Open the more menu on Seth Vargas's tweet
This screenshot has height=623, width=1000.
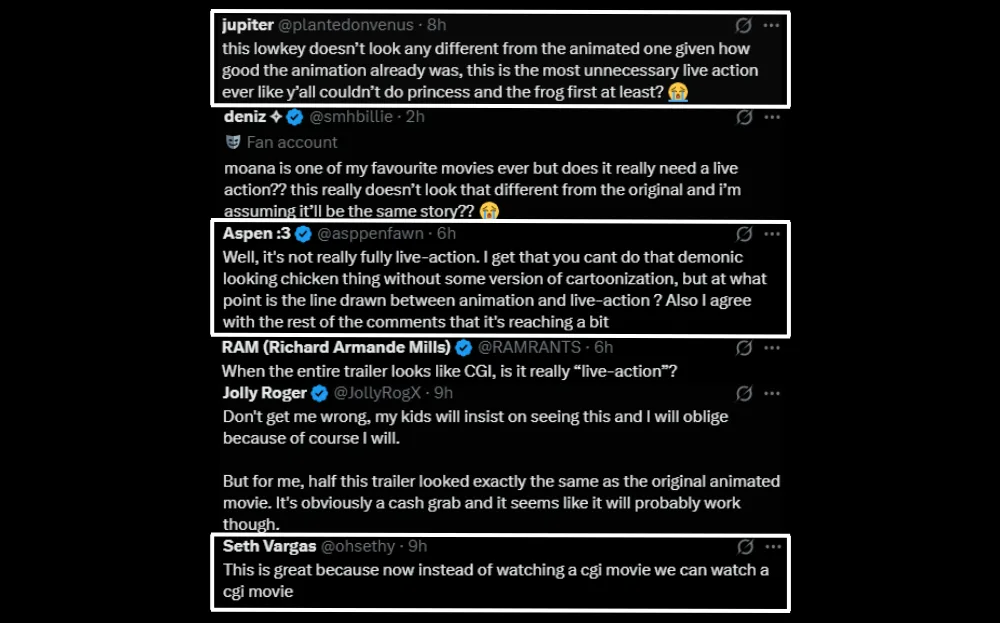[771, 547]
